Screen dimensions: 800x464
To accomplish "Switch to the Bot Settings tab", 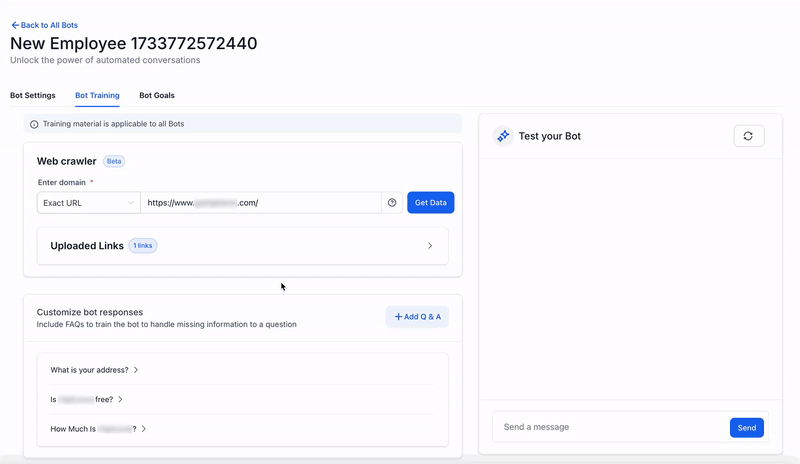I will [33, 95].
